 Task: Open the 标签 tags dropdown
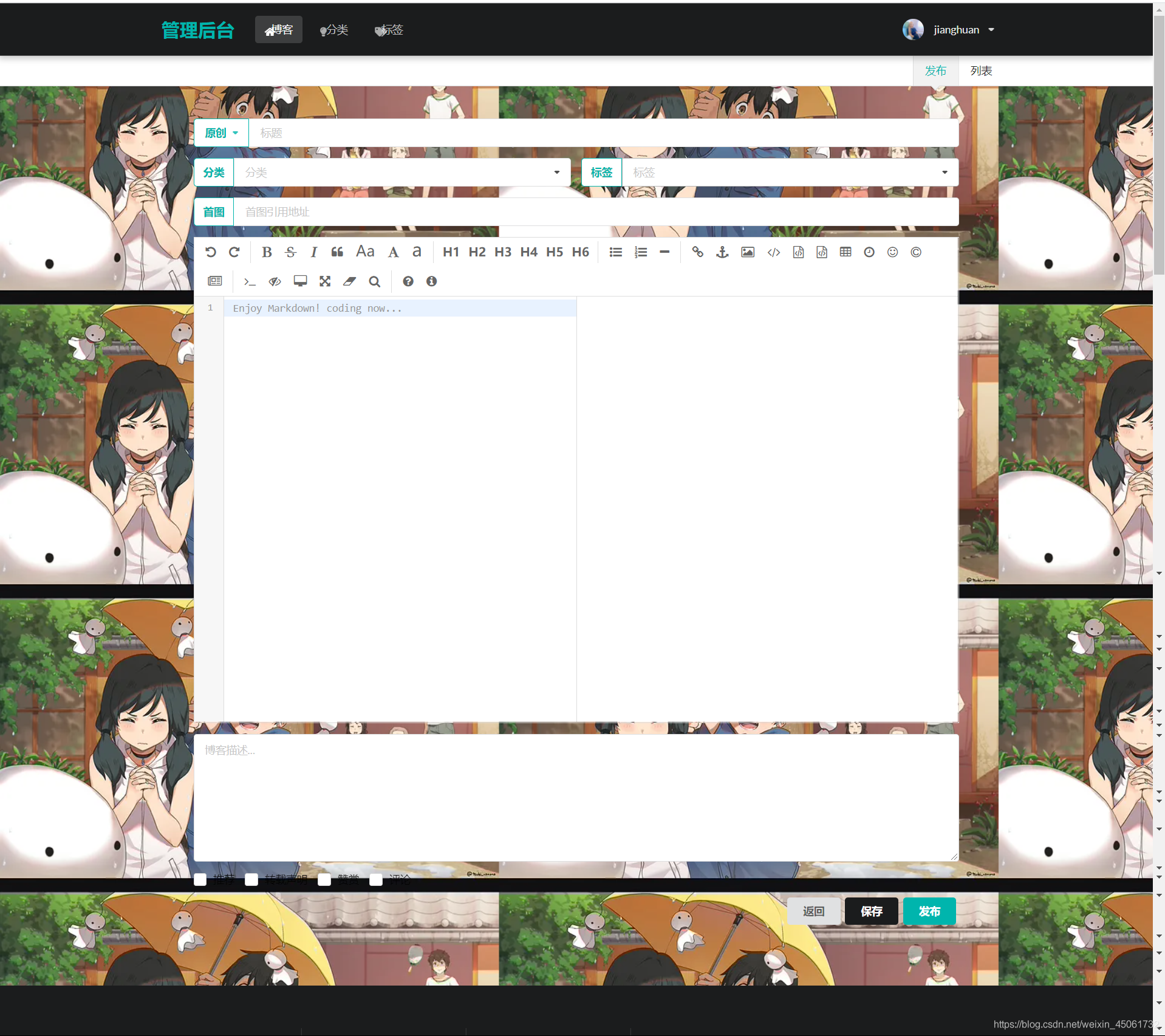[x=790, y=173]
